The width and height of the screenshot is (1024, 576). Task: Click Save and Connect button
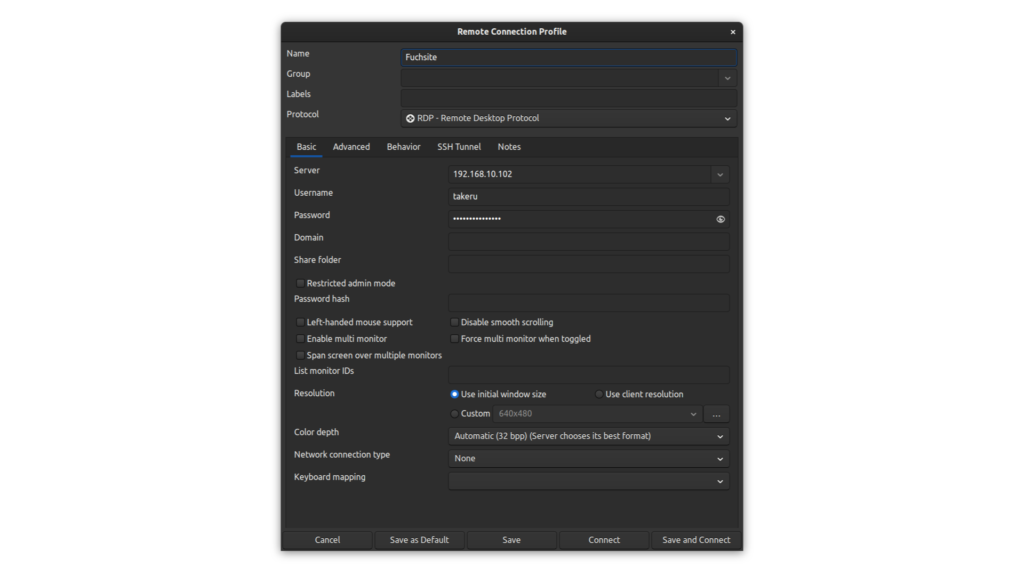pos(696,540)
